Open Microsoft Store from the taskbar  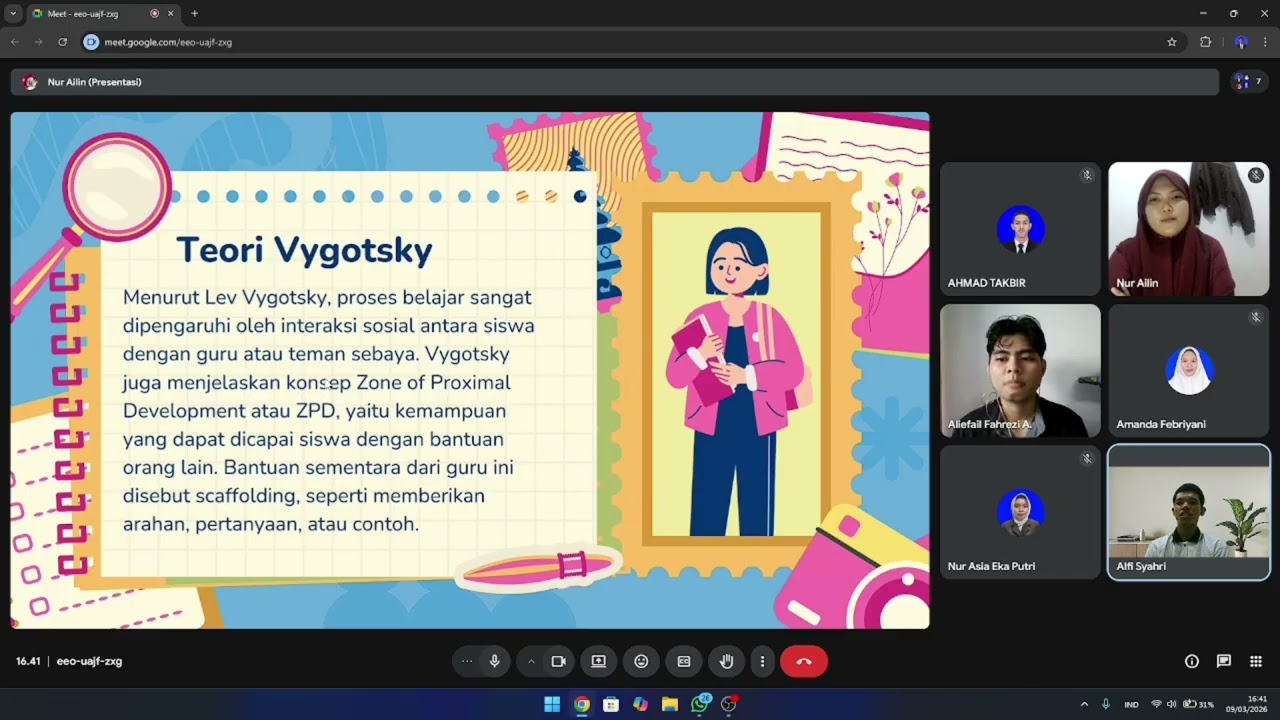pos(611,704)
